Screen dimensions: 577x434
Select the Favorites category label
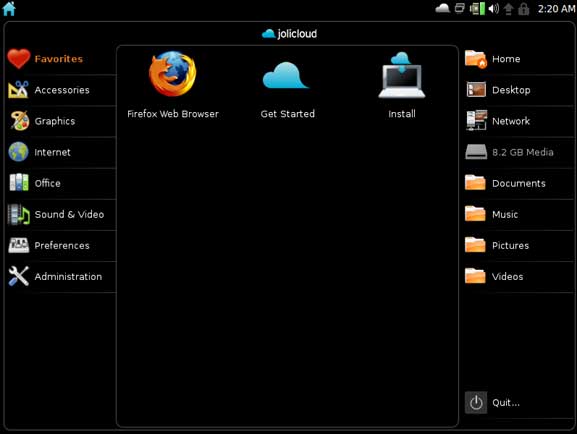tap(59, 59)
